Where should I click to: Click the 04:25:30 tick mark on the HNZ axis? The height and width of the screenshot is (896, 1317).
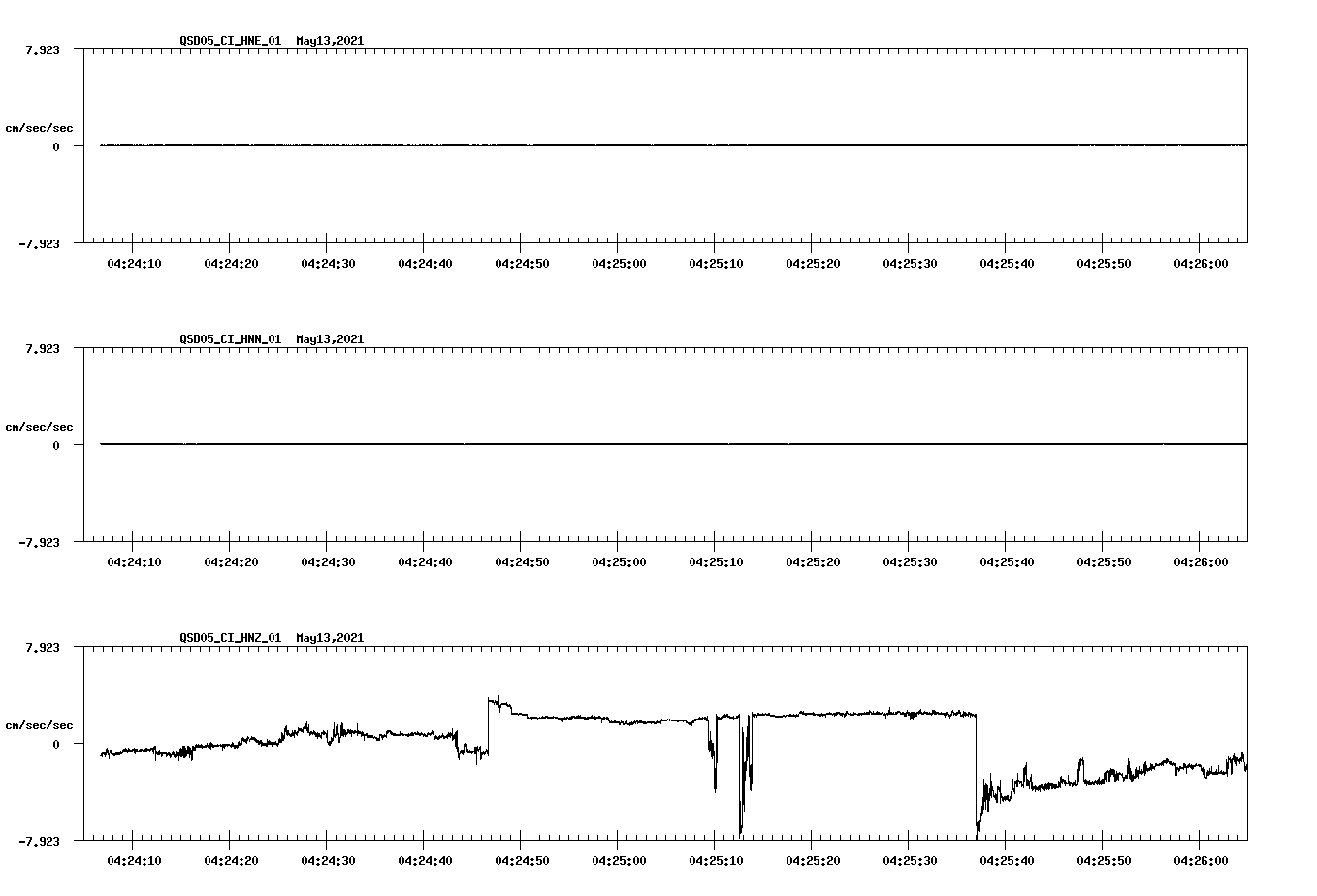coord(910,842)
